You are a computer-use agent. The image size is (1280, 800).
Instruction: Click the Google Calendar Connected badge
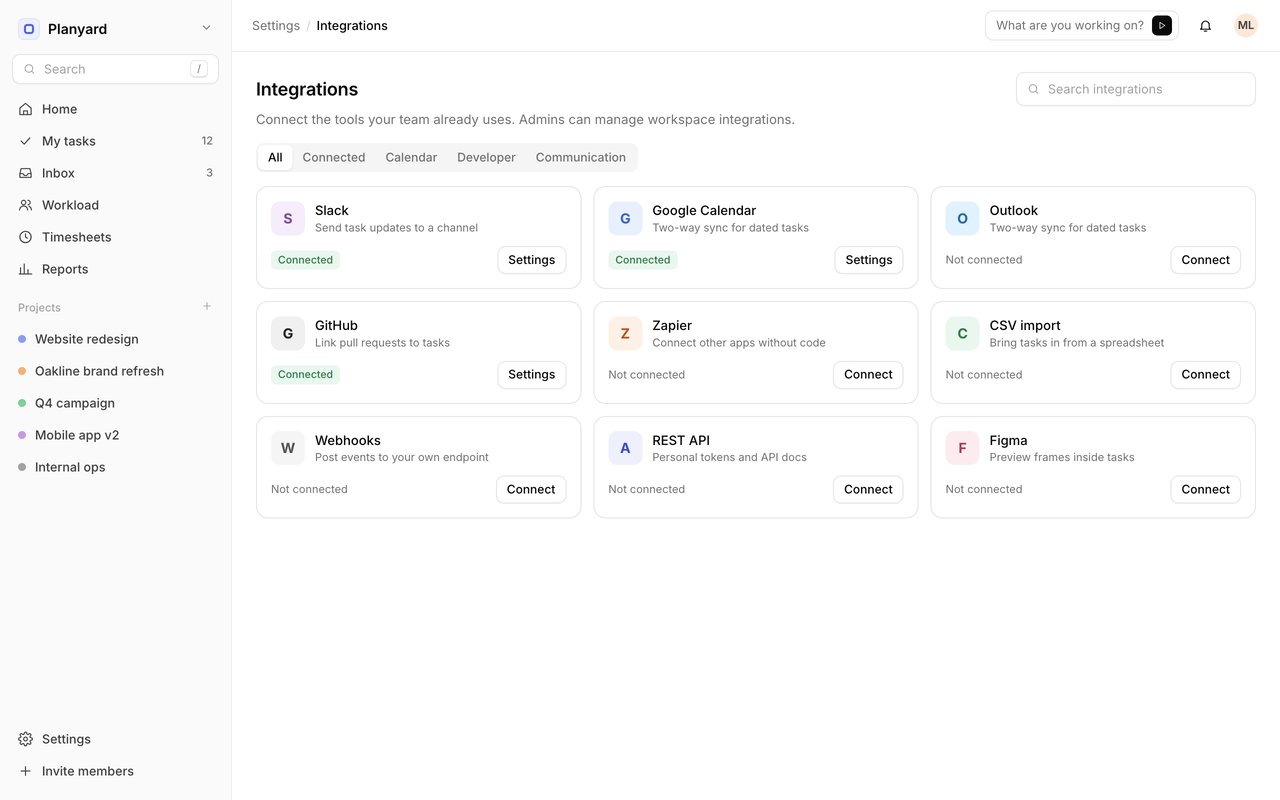tap(643, 260)
